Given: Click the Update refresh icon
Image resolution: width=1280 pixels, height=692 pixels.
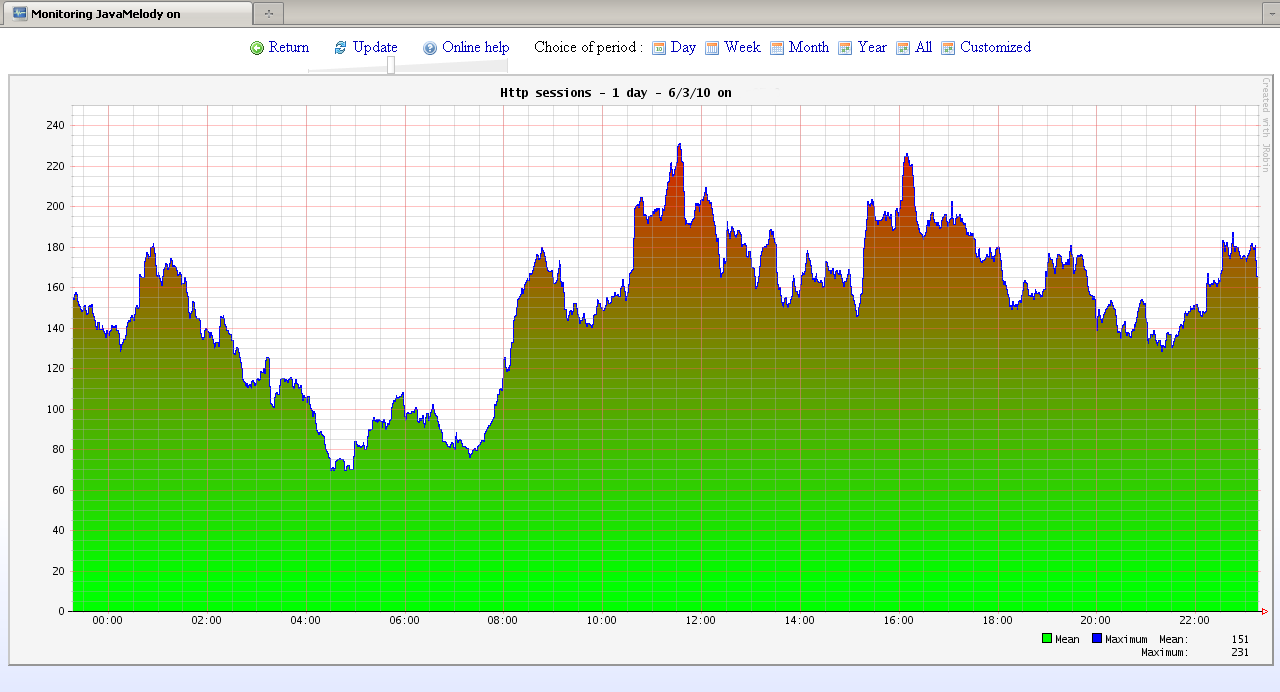Looking at the screenshot, I should point(340,48).
